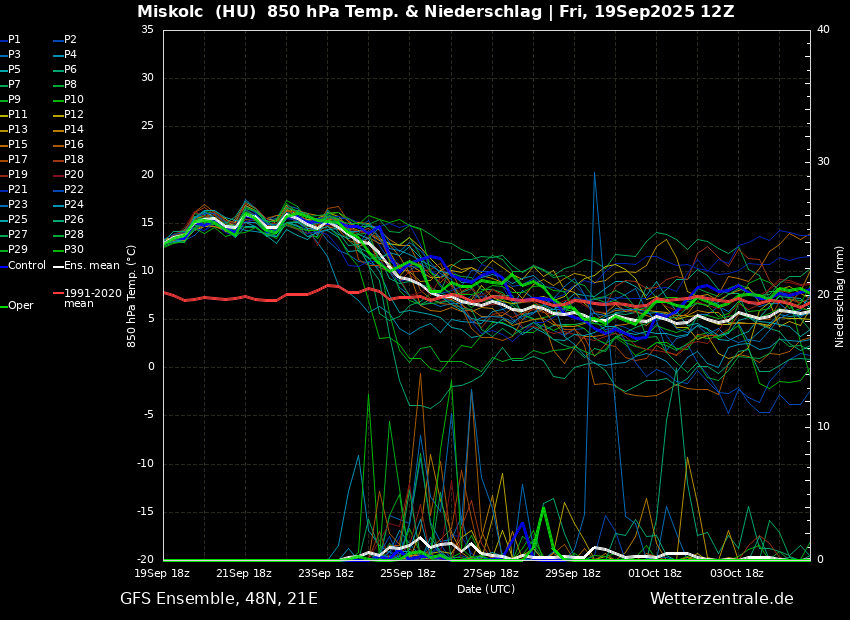Click the white Ens. mean line swatch

click(58, 266)
